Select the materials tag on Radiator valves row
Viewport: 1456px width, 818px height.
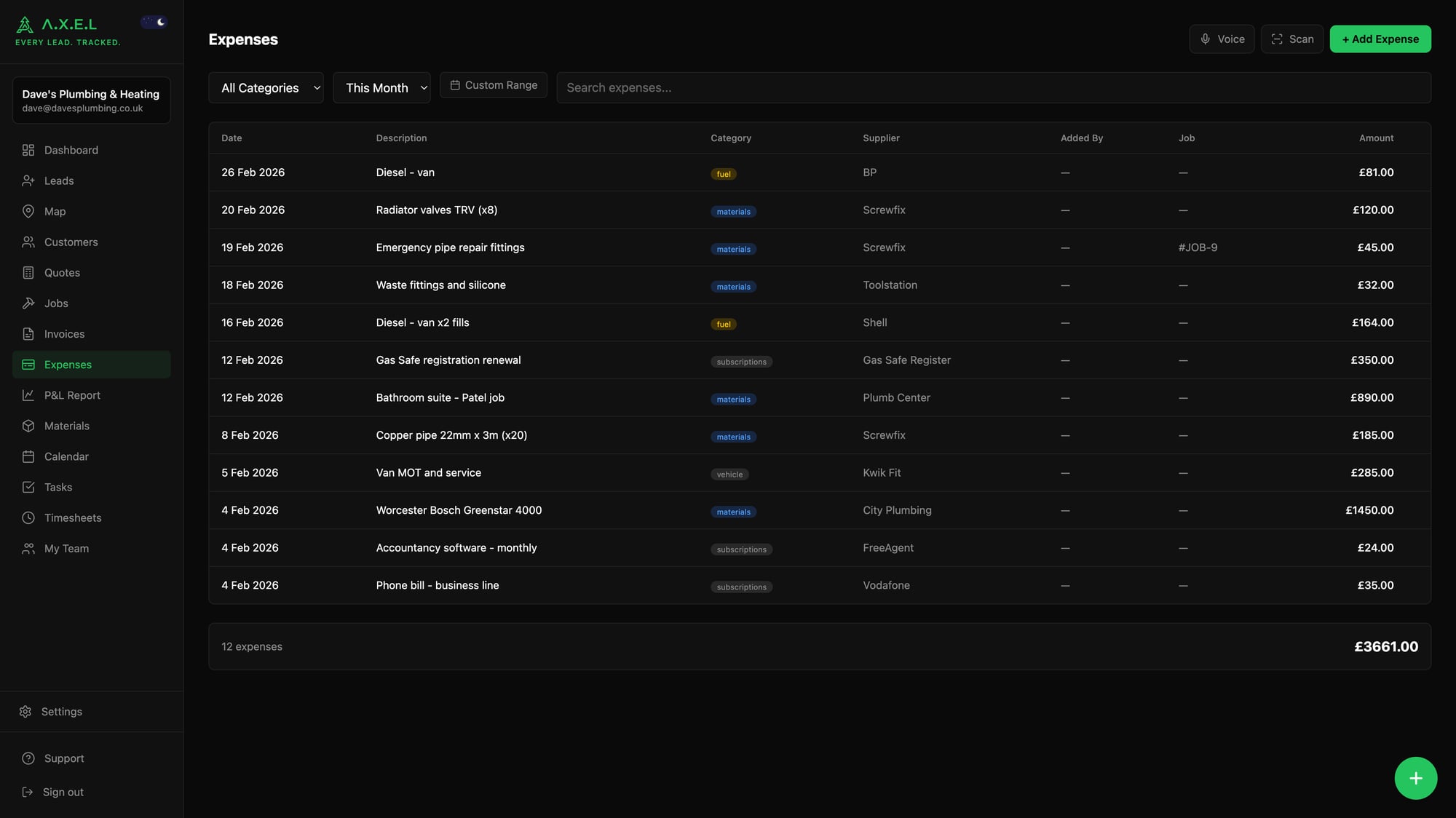pos(733,211)
